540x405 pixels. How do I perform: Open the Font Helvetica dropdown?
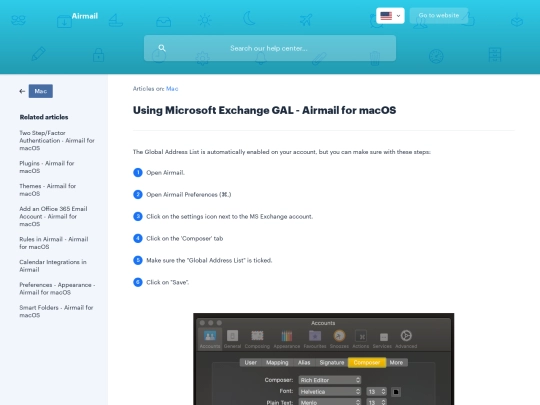(x=330, y=392)
